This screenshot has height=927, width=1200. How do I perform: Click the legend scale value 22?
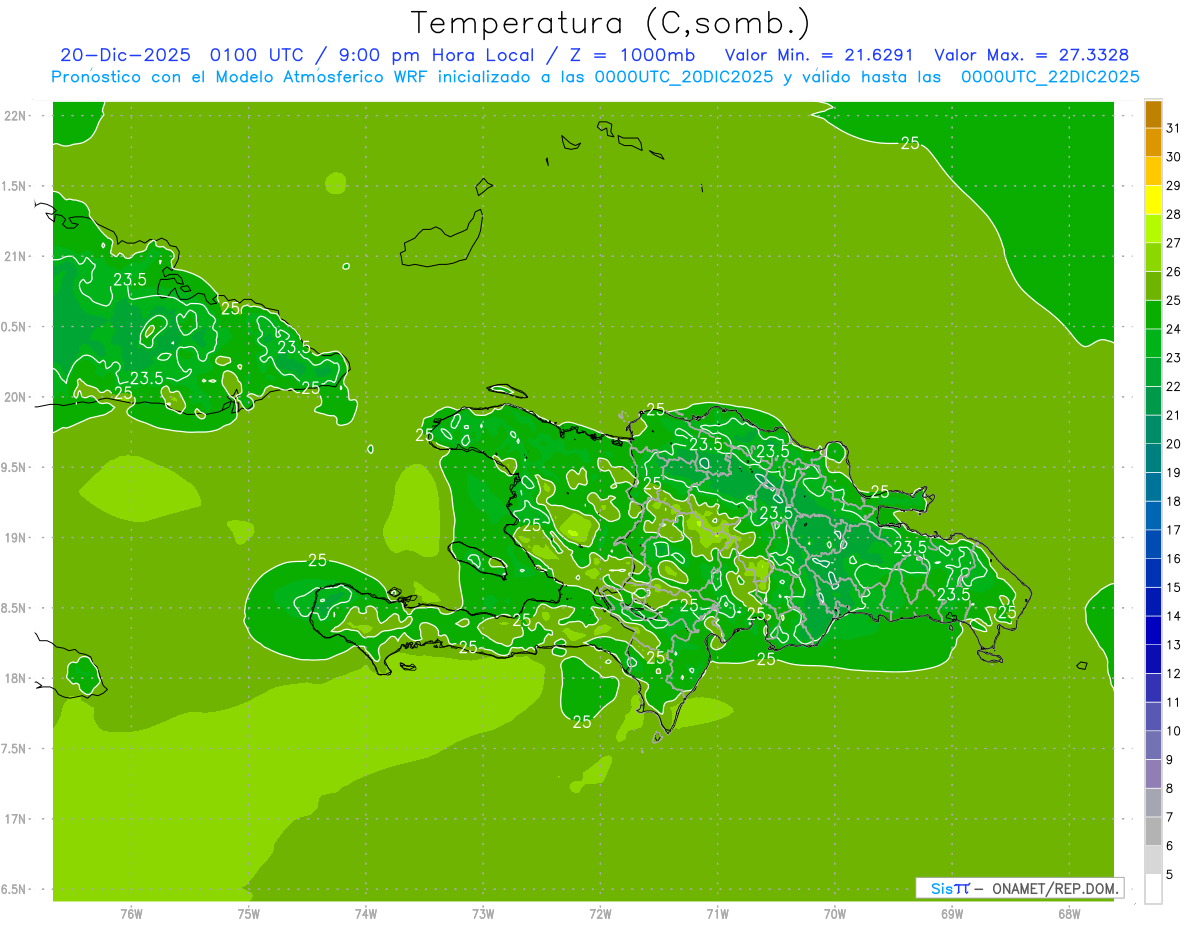click(1173, 387)
